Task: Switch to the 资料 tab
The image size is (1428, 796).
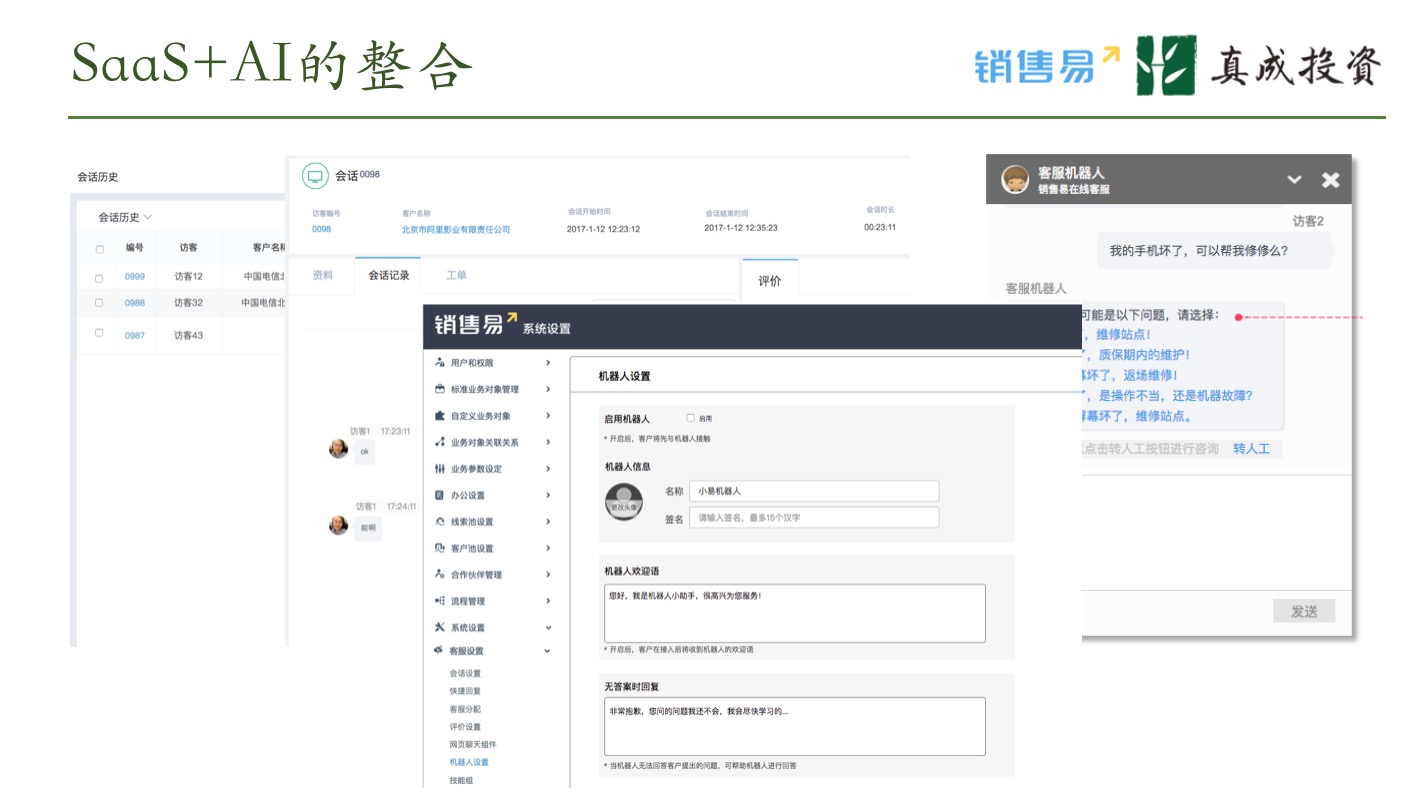Action: coord(323,275)
